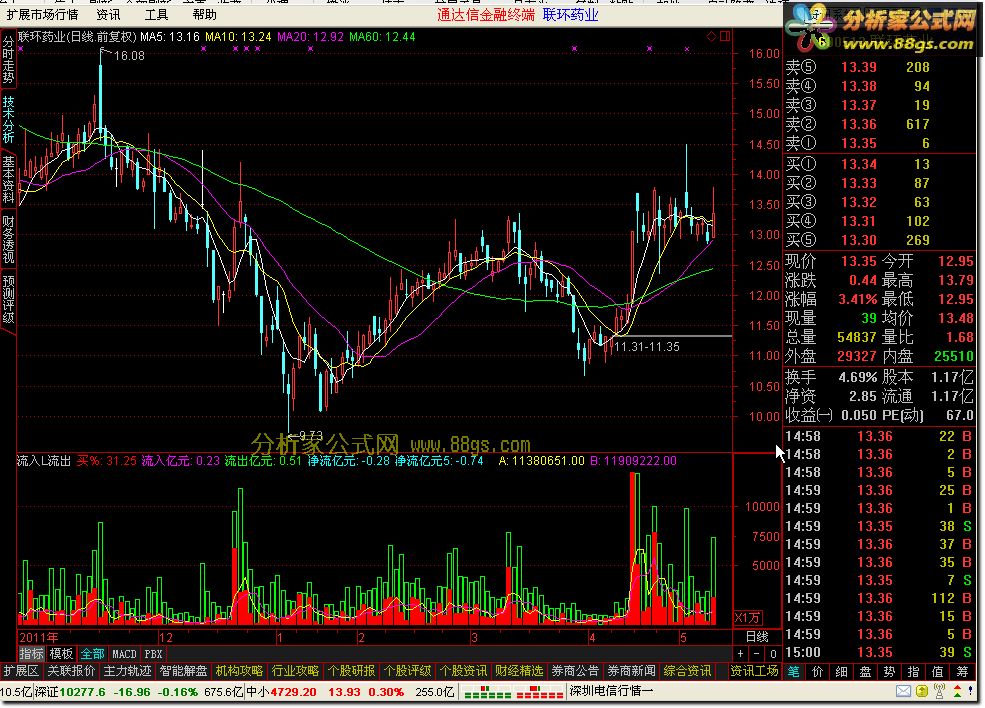Open the 工具 menu

[x=156, y=14]
